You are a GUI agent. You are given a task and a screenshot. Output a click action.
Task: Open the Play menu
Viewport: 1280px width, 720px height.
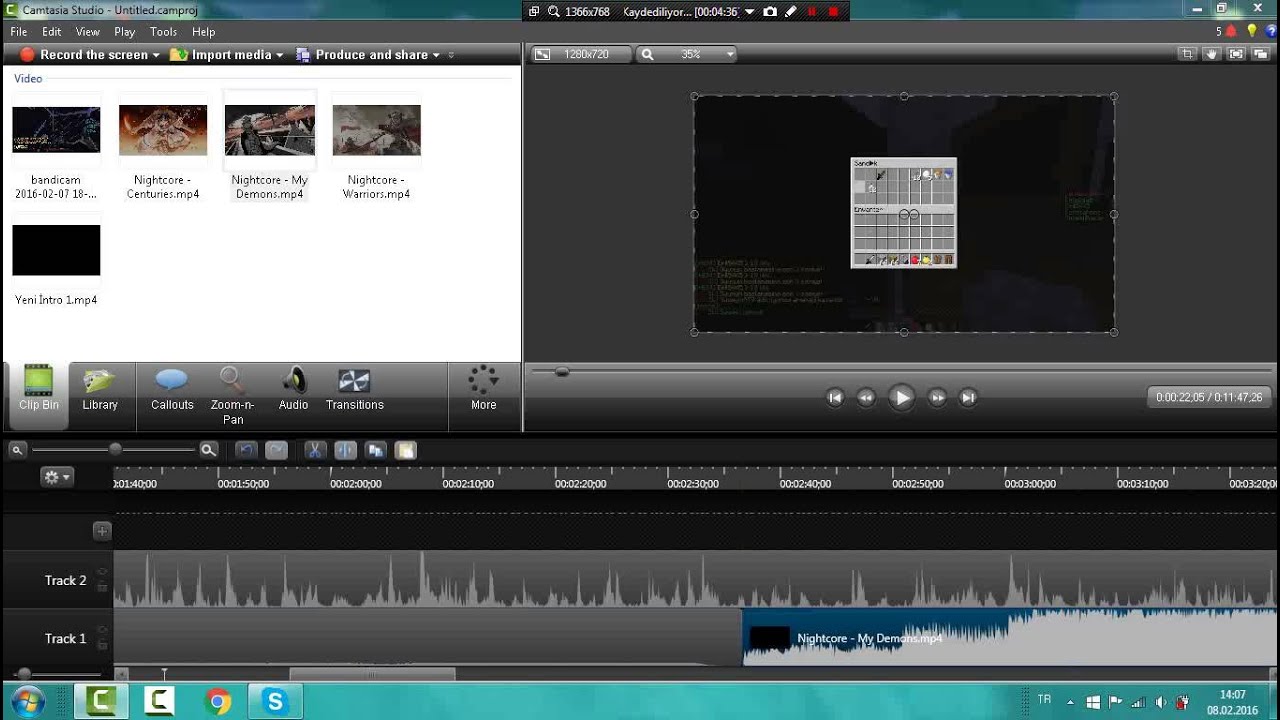(125, 32)
